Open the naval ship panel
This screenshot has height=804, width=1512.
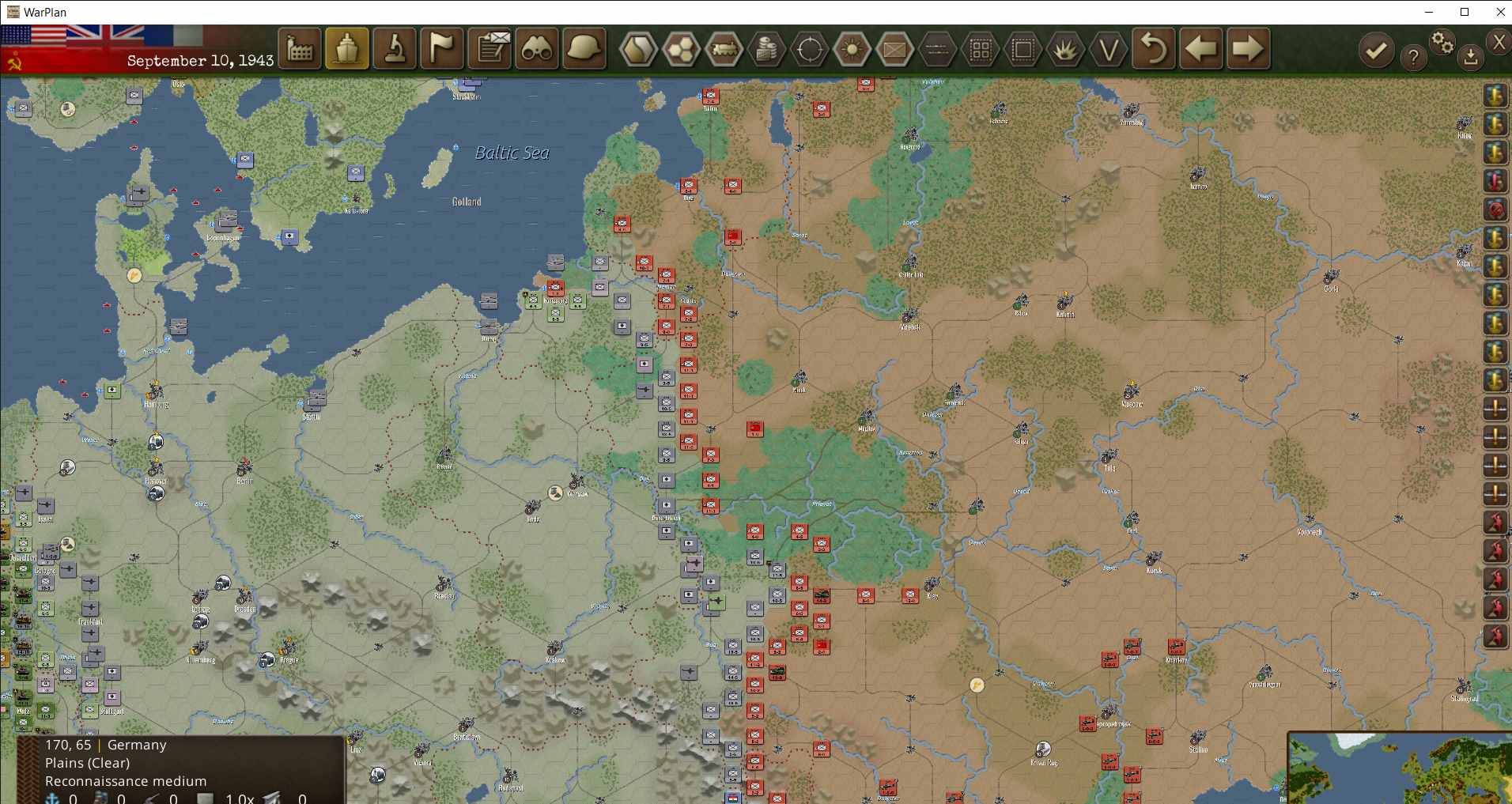pyautogui.click(x=347, y=49)
